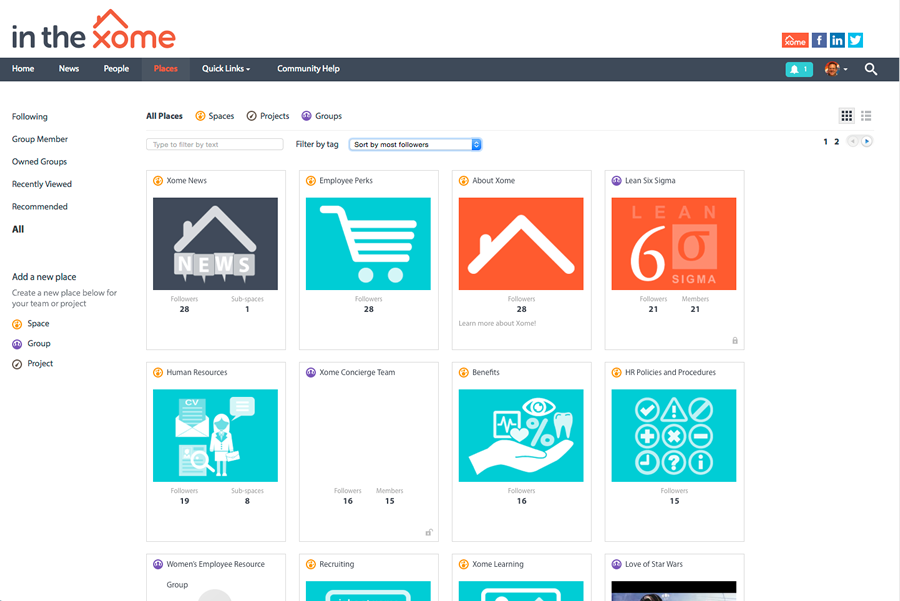This screenshot has width=900, height=601.
Task: Click the in the xome logo
Action: point(94,30)
